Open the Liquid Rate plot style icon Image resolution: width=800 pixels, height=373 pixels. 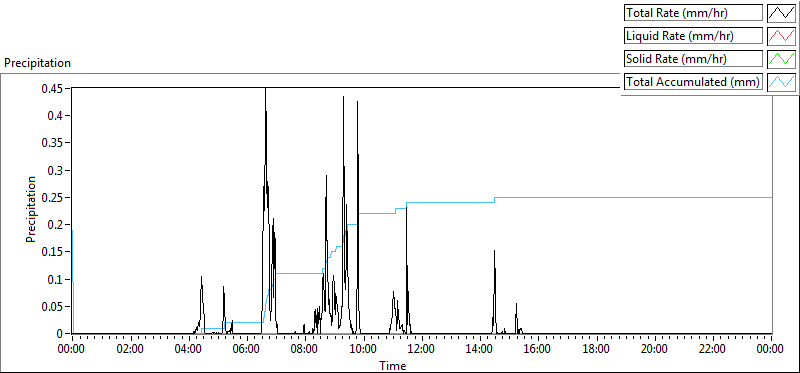[x=782, y=36]
